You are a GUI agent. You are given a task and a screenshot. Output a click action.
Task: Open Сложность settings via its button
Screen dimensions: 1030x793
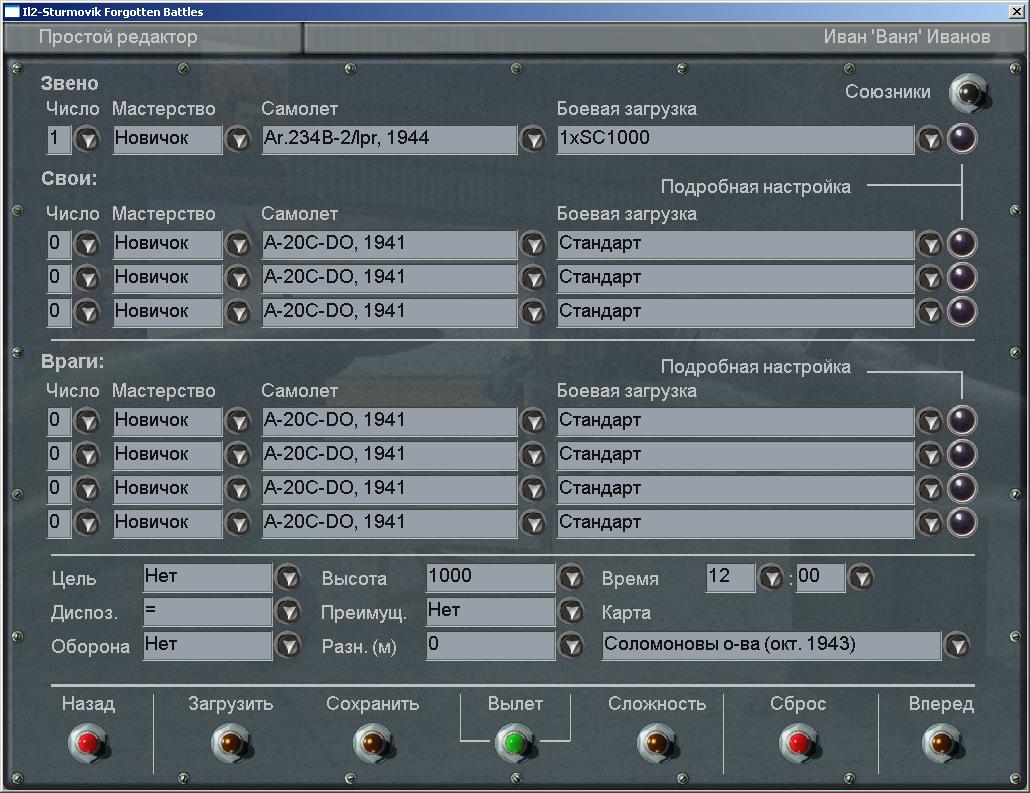point(656,743)
